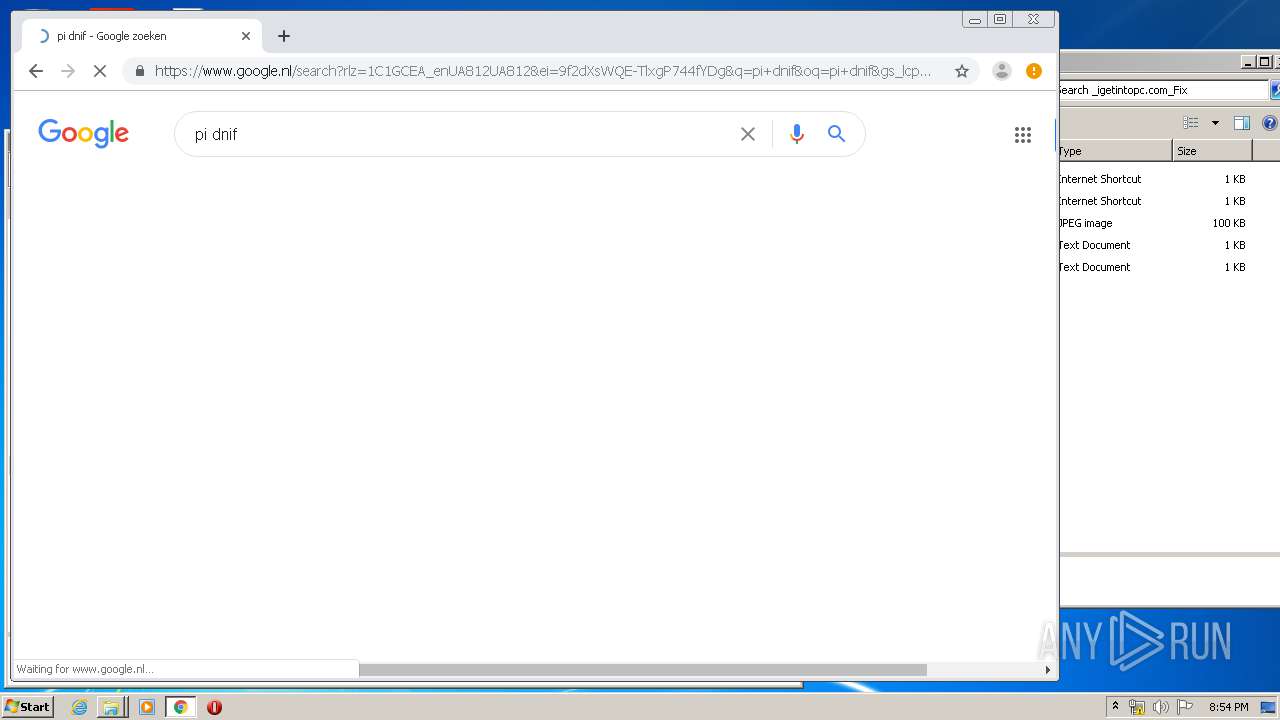
Task: Click the scrollbar's right arrow in Chrome
Action: [x=1048, y=670]
